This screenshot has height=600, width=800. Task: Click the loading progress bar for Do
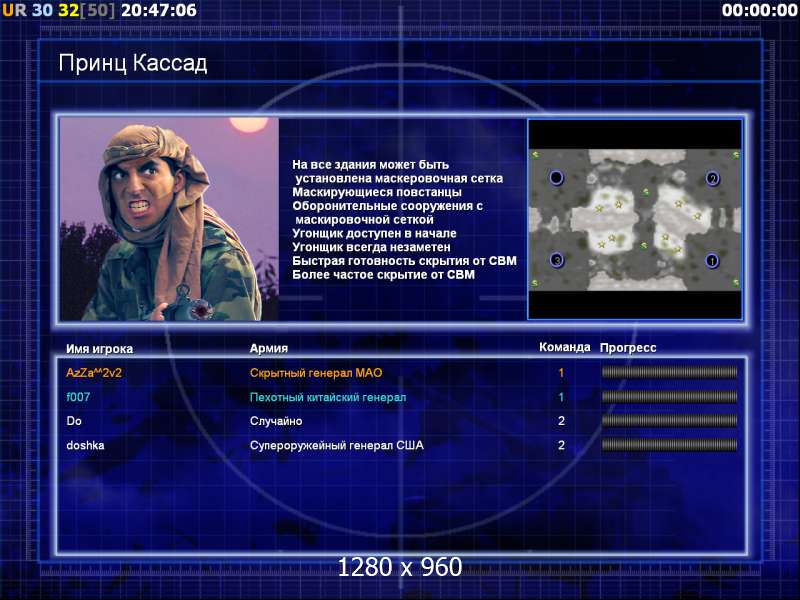669,421
